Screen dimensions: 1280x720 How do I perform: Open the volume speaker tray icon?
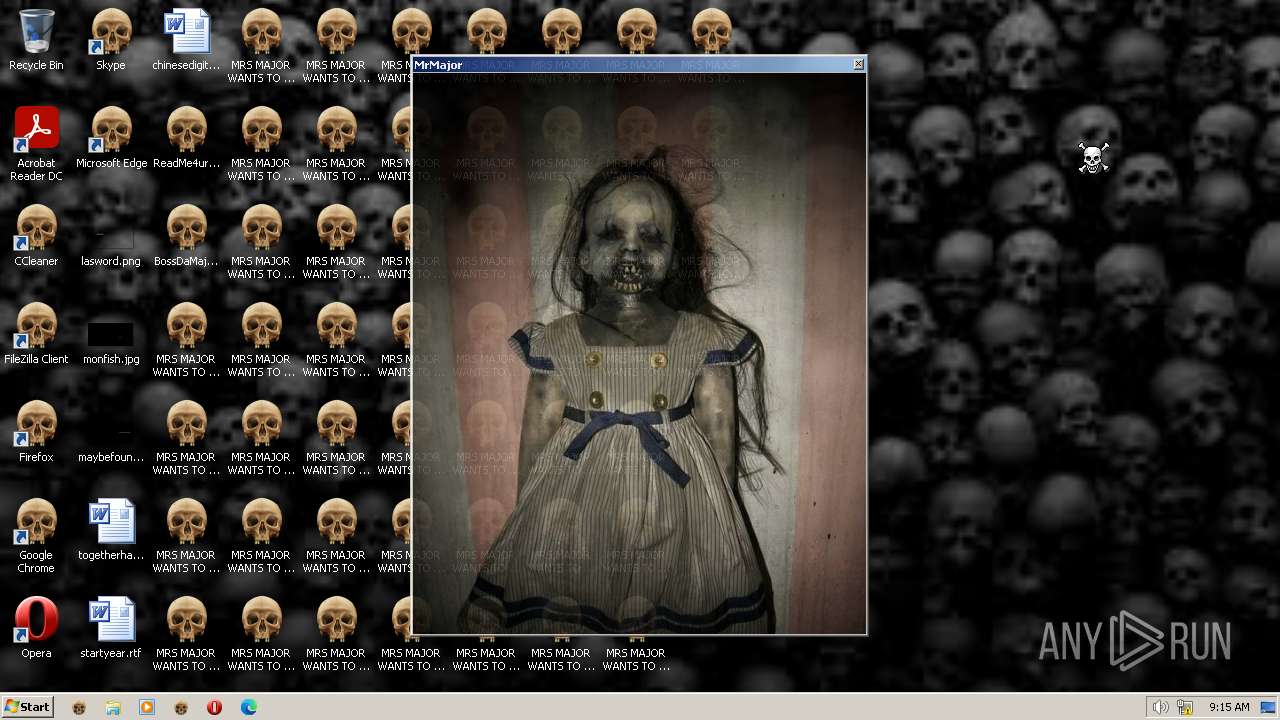coord(1160,707)
